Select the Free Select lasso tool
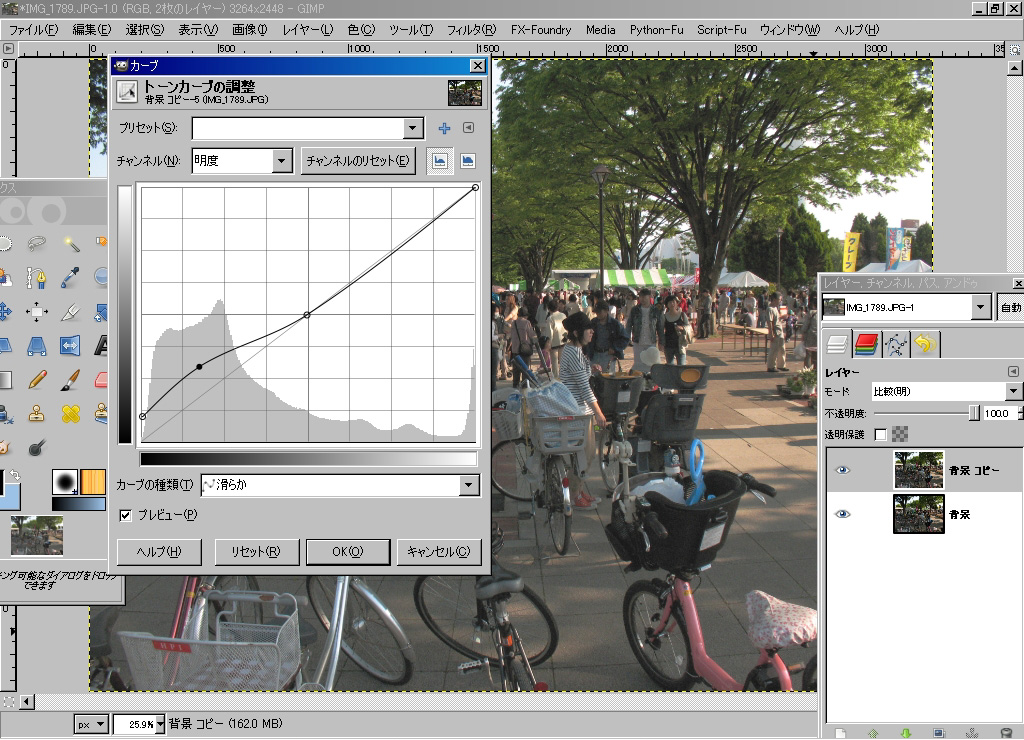 (37, 244)
